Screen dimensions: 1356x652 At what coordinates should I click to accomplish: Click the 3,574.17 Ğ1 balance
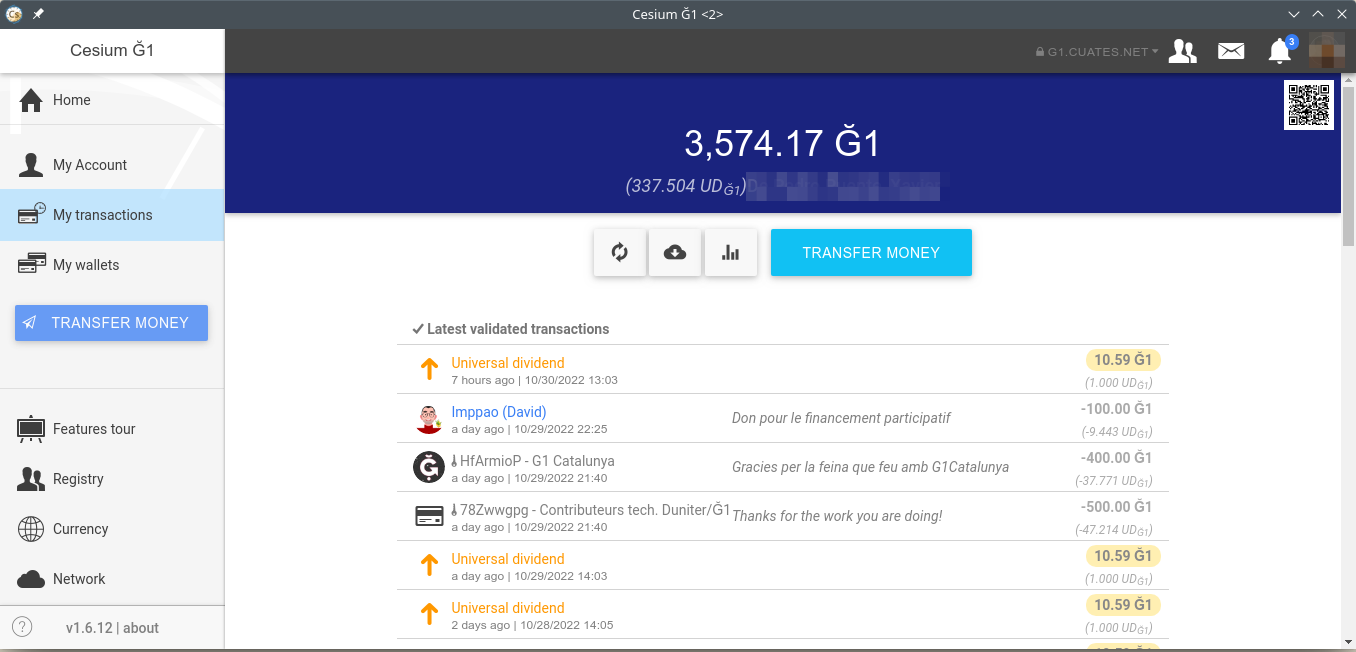click(x=782, y=144)
